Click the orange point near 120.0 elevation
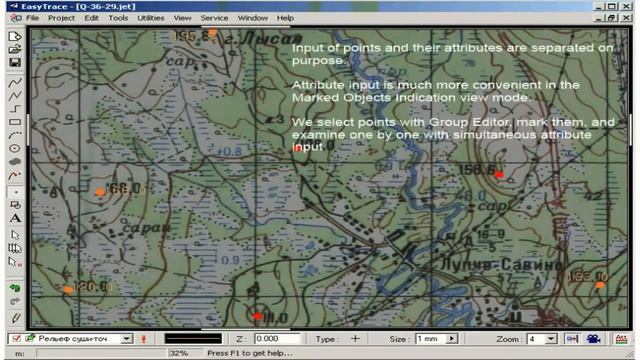 pos(68,290)
